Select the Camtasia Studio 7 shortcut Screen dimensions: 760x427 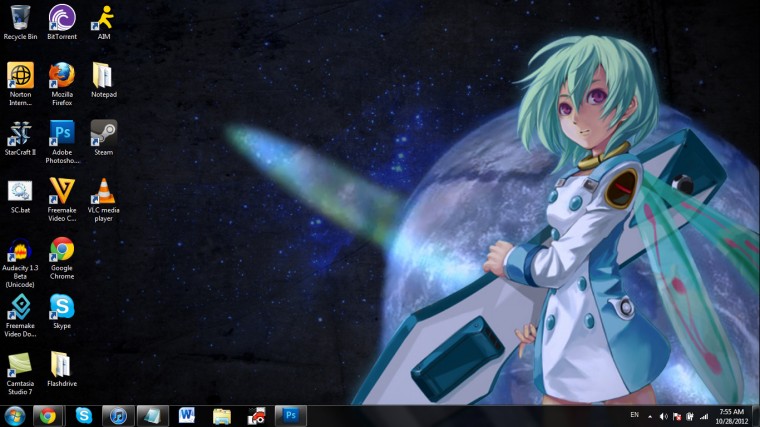[x=20, y=373]
